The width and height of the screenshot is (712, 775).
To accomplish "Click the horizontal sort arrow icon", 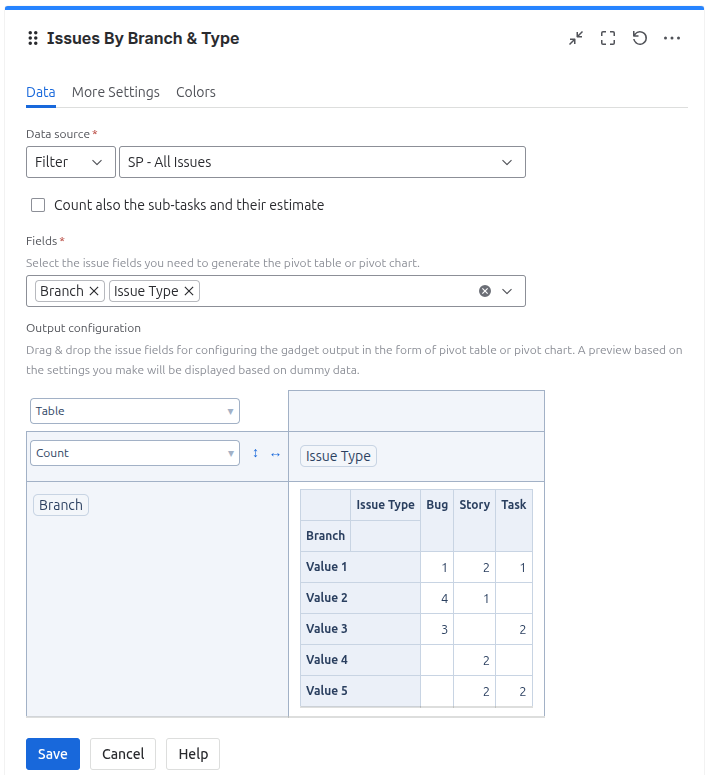I will click(x=276, y=453).
